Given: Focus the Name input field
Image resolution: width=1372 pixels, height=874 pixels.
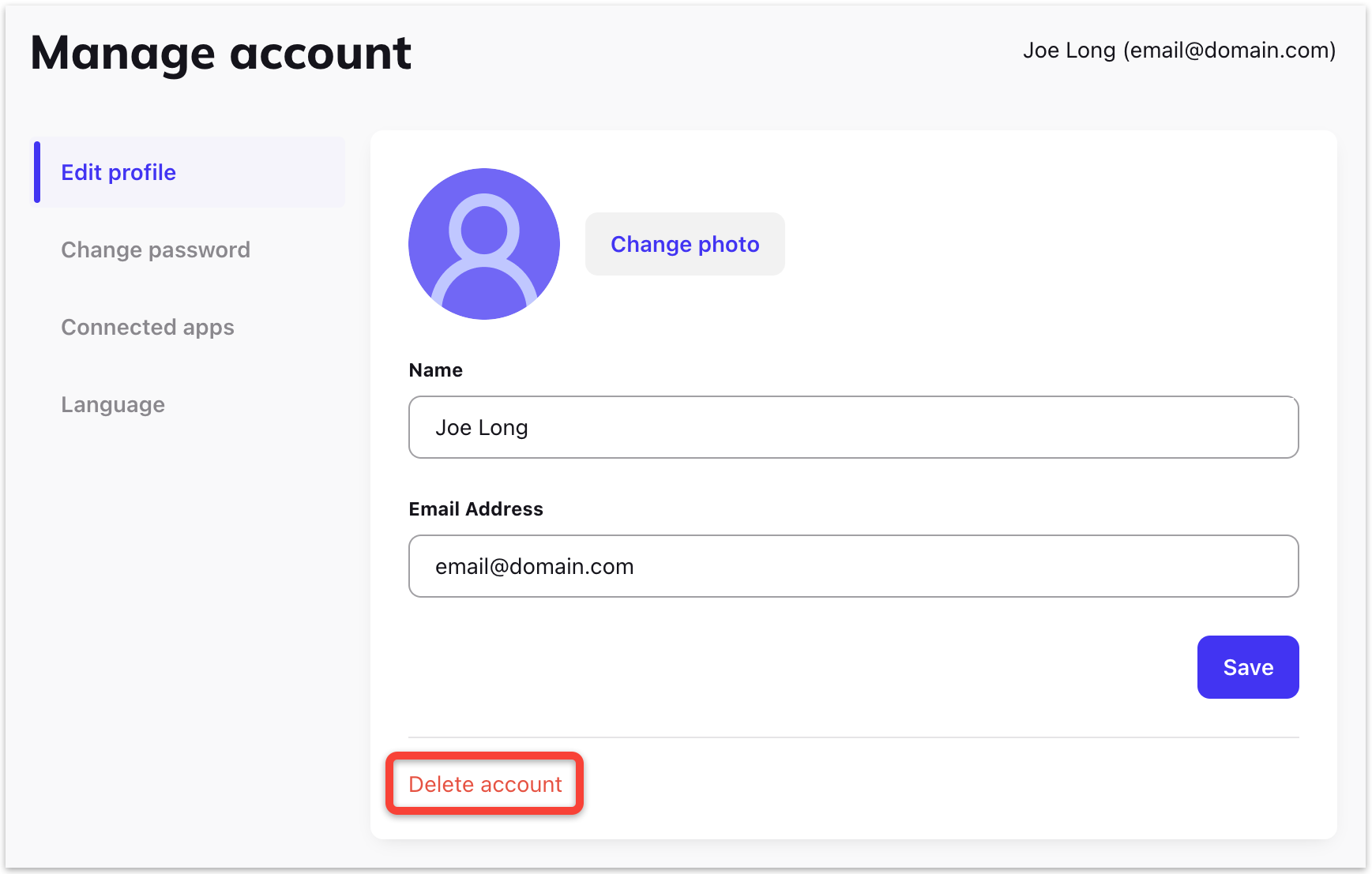Looking at the screenshot, I should click(853, 427).
